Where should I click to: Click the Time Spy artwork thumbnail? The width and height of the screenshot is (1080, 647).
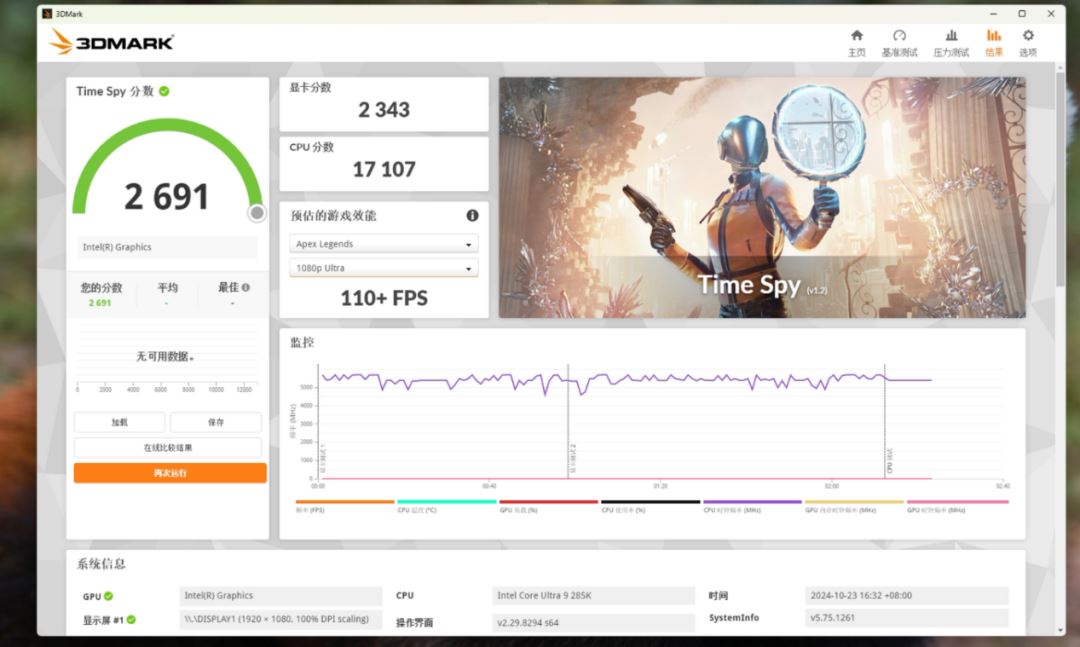762,197
